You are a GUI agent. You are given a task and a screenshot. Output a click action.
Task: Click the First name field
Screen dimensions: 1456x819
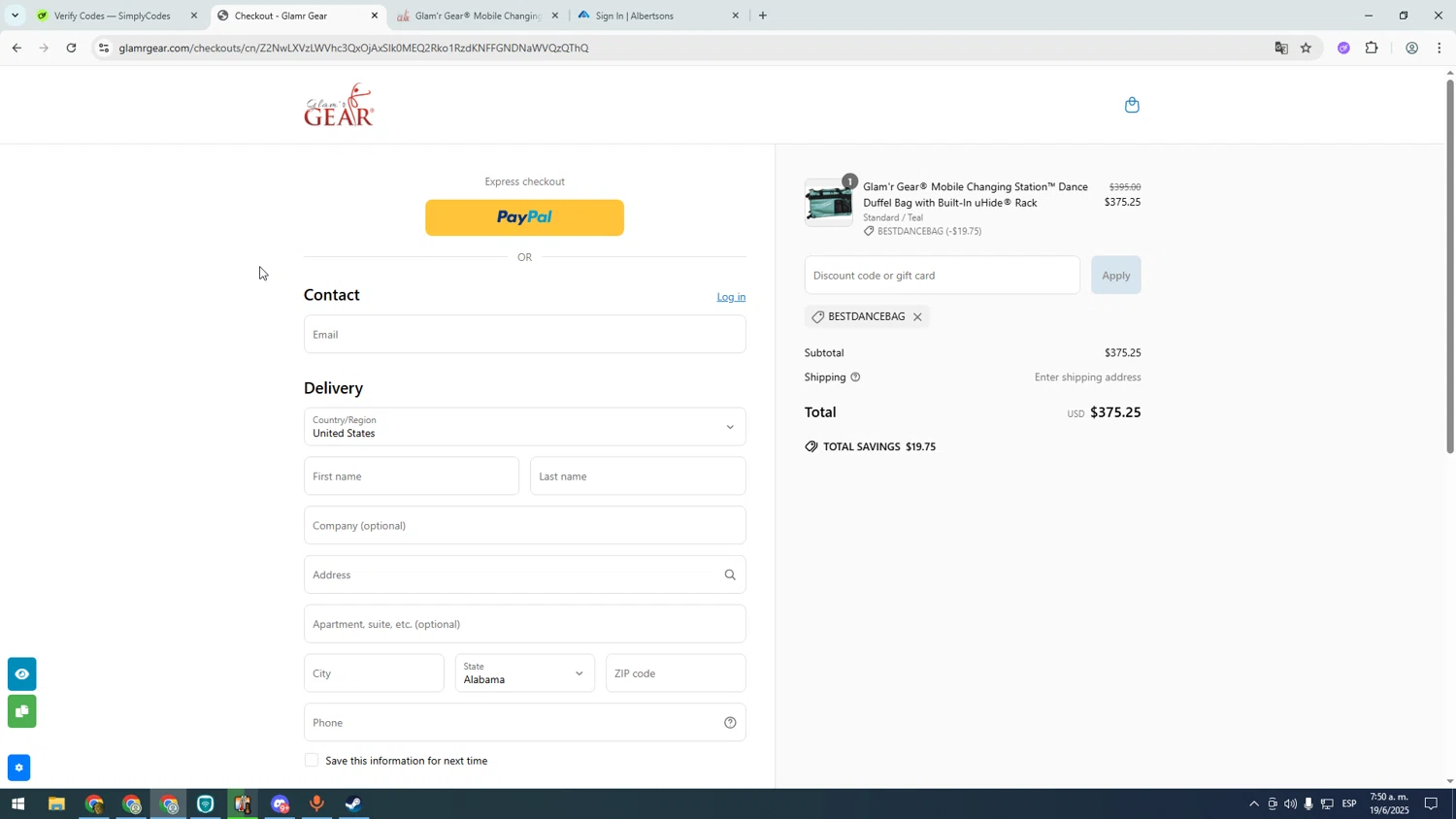(412, 476)
